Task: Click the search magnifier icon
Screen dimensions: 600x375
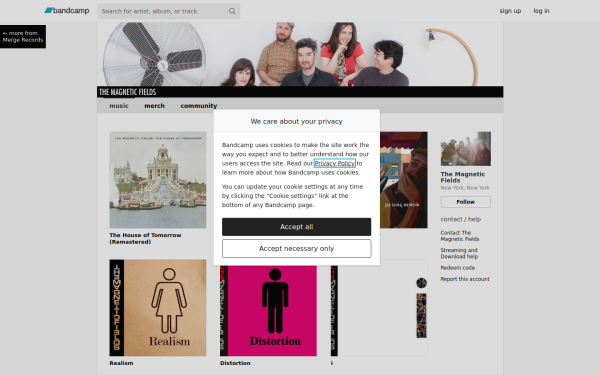Action: pos(232,11)
